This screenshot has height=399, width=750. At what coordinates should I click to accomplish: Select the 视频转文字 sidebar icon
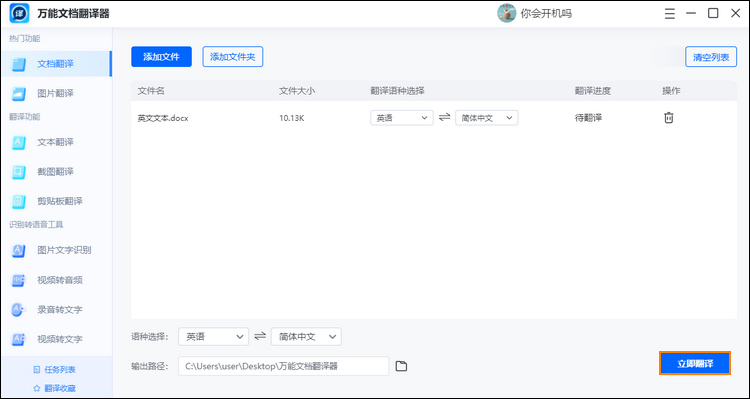(19, 339)
